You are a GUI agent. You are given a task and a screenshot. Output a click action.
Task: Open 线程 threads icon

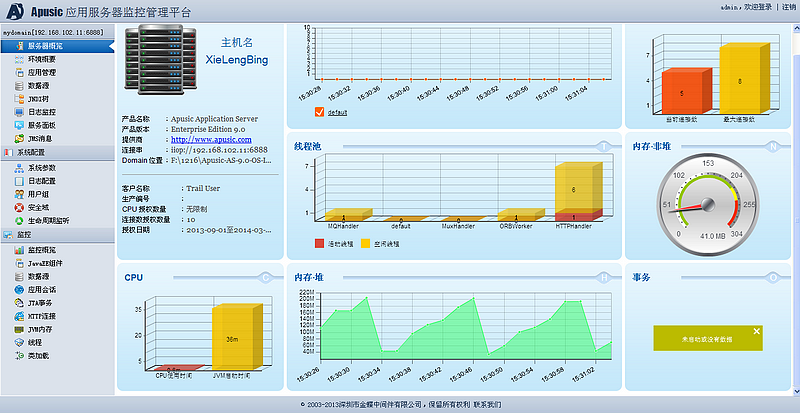click(19, 343)
